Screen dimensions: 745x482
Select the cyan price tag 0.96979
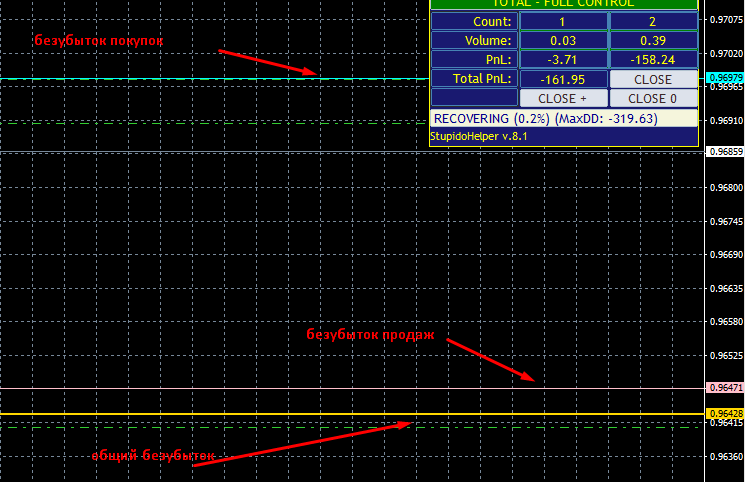pos(725,77)
